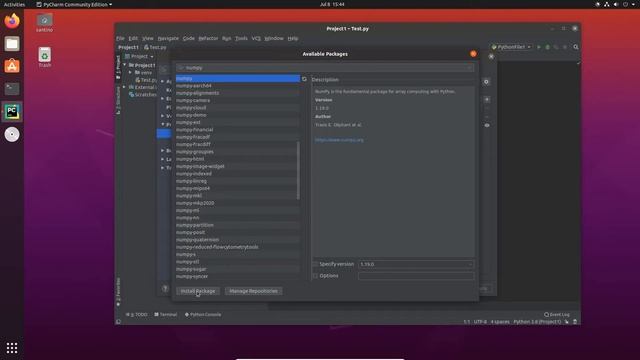Click the Debug bug icon in toolbar
This screenshot has height=360, width=640.
(x=548, y=47)
